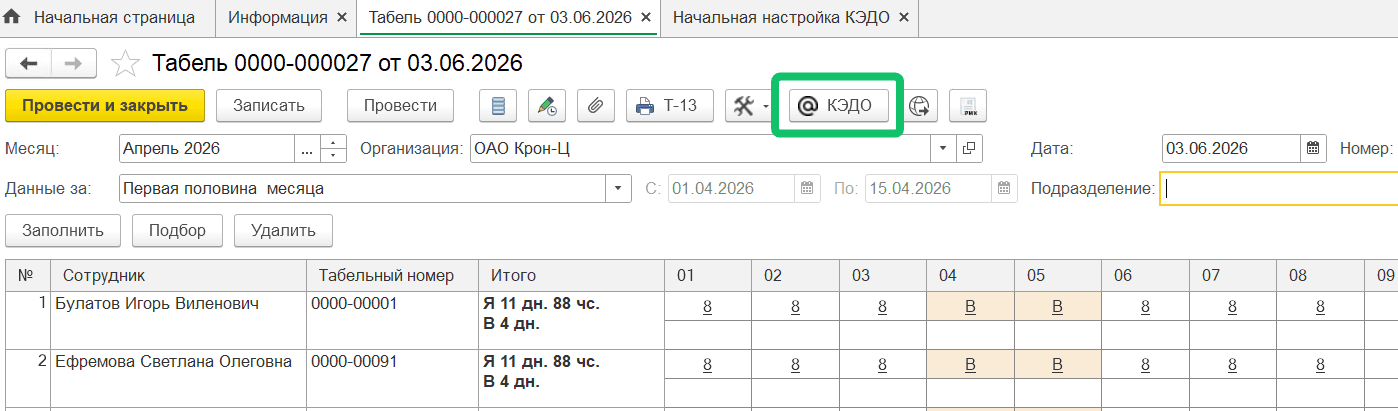This screenshot has width=1398, height=411.
Task: Click Ефремова's day 08 cell with 8
Action: [1320, 365]
